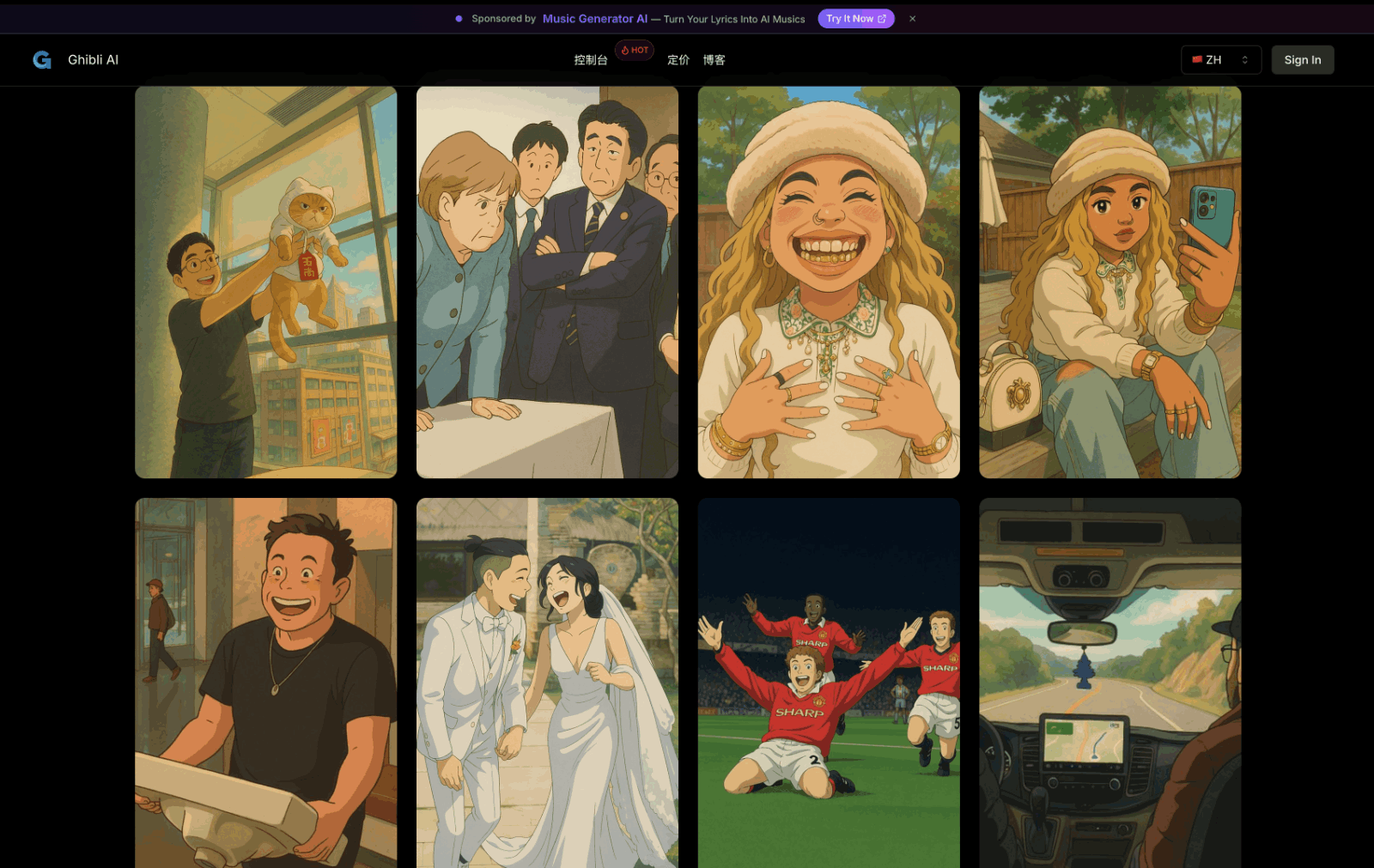Open the car dashboard road image

click(x=1110, y=683)
